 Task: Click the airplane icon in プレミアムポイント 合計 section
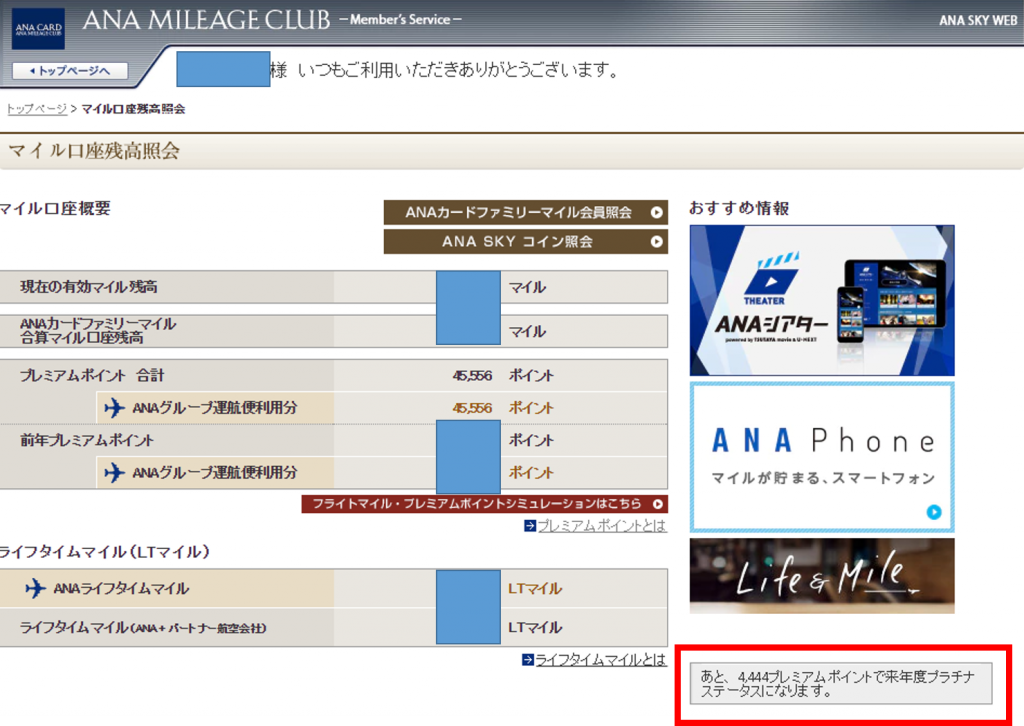click(114, 408)
